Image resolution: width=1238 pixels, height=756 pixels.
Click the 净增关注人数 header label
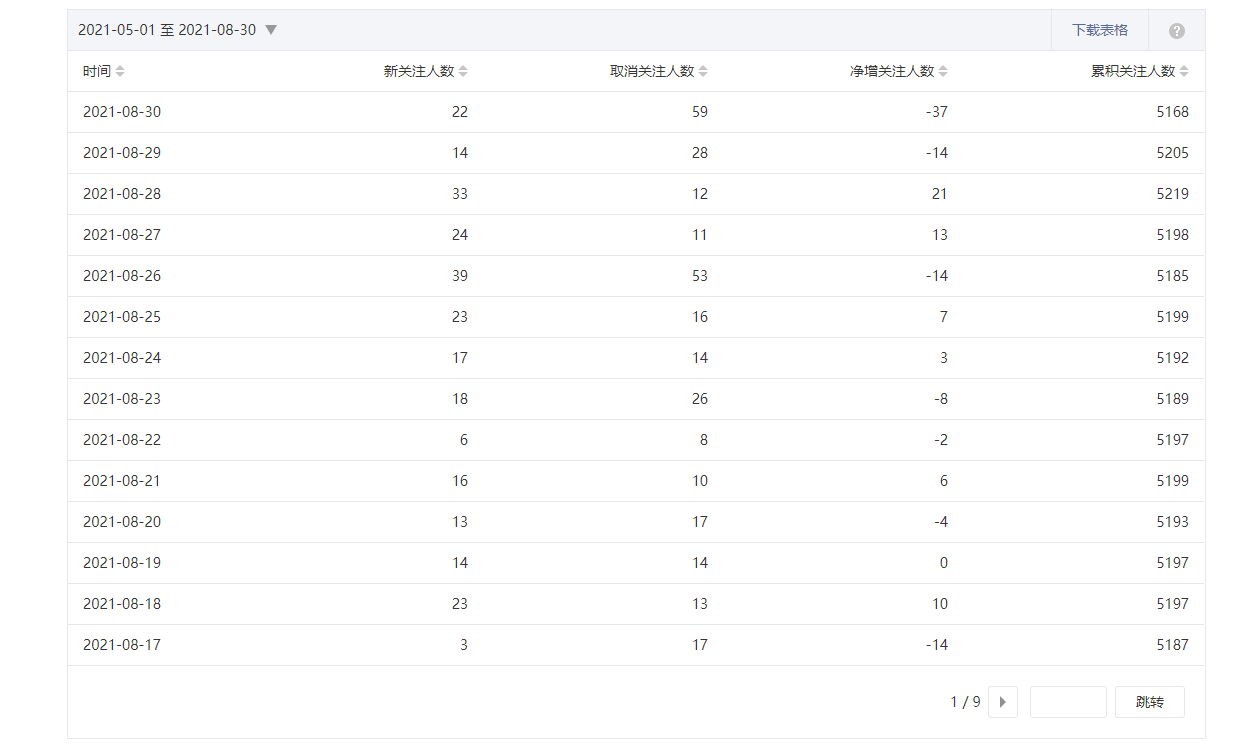[x=892, y=72]
